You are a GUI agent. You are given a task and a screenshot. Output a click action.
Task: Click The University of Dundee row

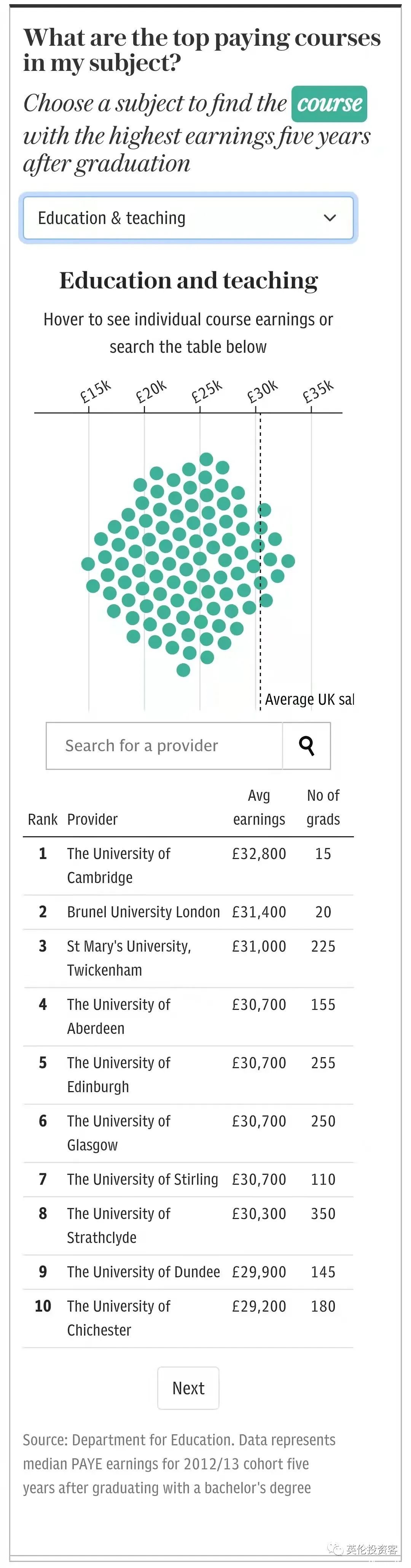(188, 1272)
